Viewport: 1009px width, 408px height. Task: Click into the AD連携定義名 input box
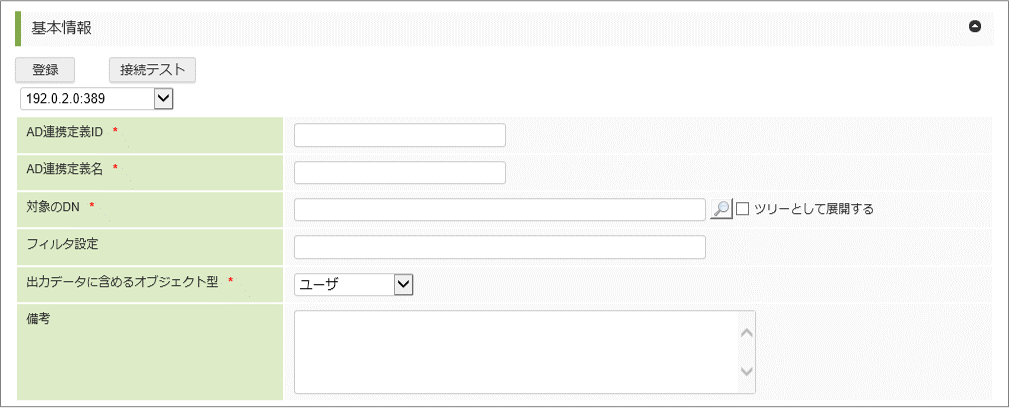[400, 172]
